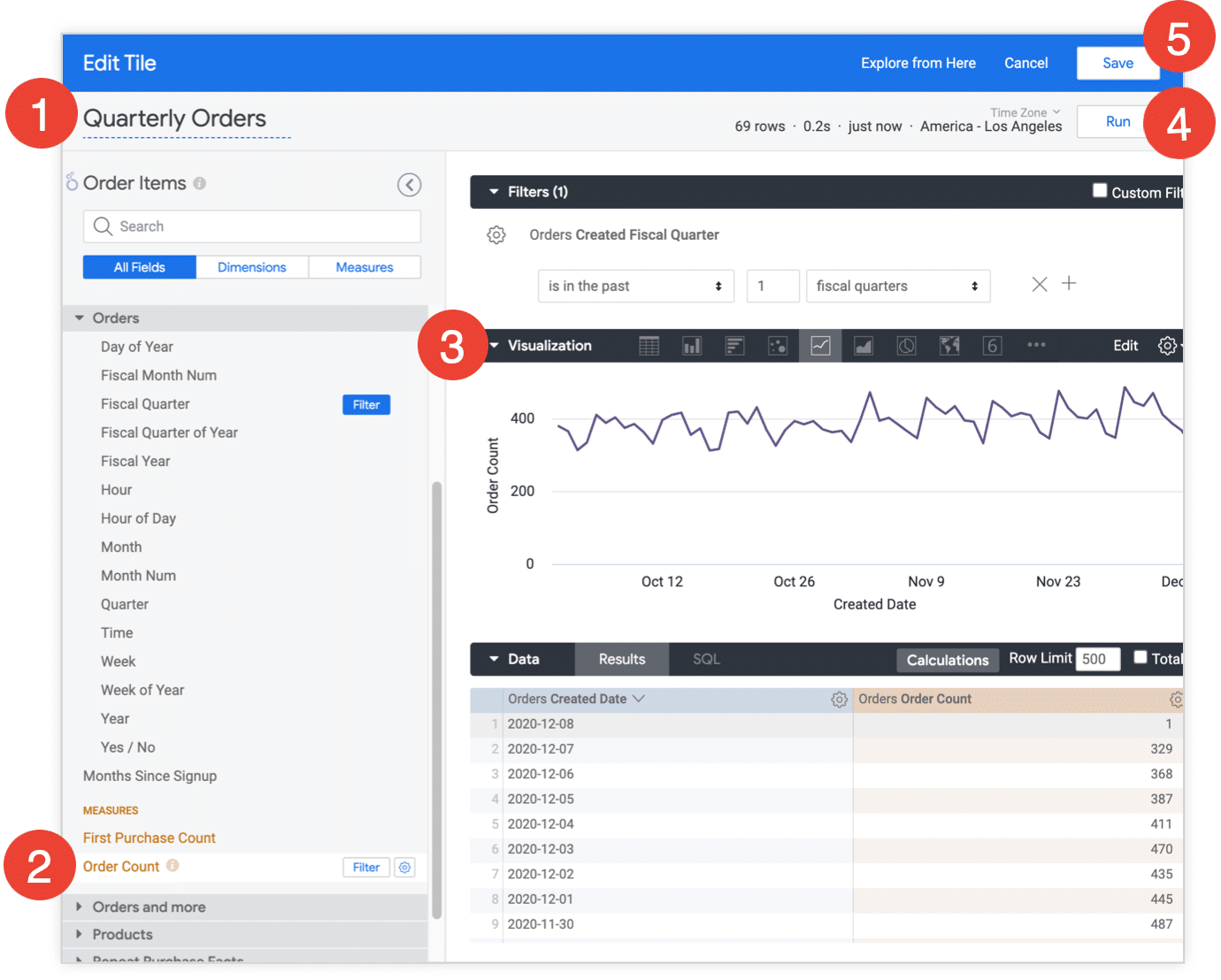Expand the Orders and more group
Viewport: 1221px width, 980px height.
(x=79, y=907)
